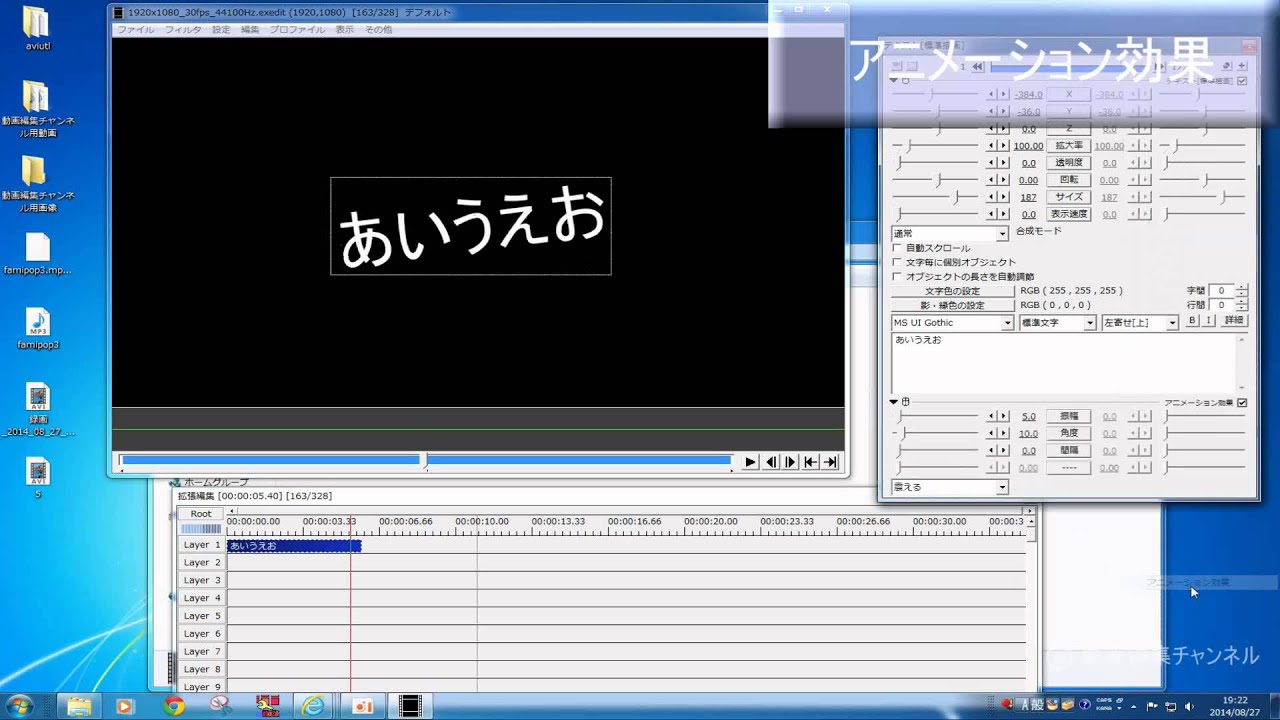Open the MS UI Gothic font dropdown
The height and width of the screenshot is (720, 1280).
[x=953, y=323]
